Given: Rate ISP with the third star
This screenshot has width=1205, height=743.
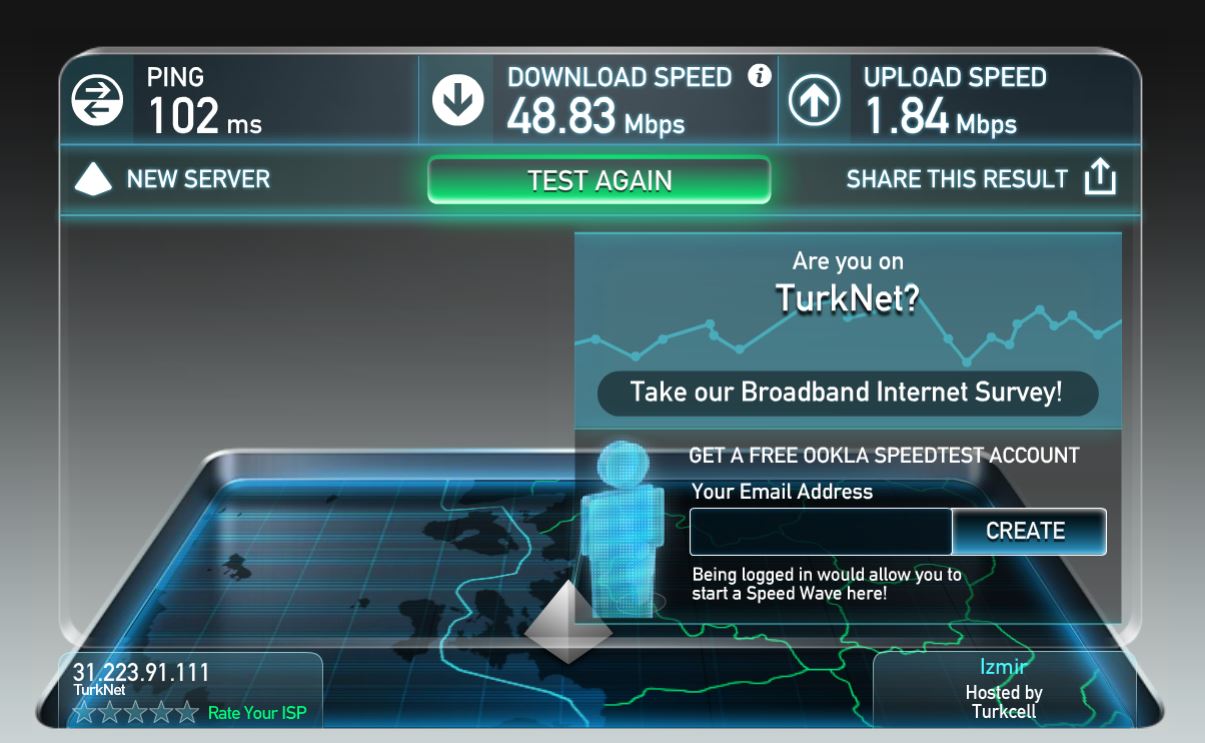Looking at the screenshot, I should (136, 713).
